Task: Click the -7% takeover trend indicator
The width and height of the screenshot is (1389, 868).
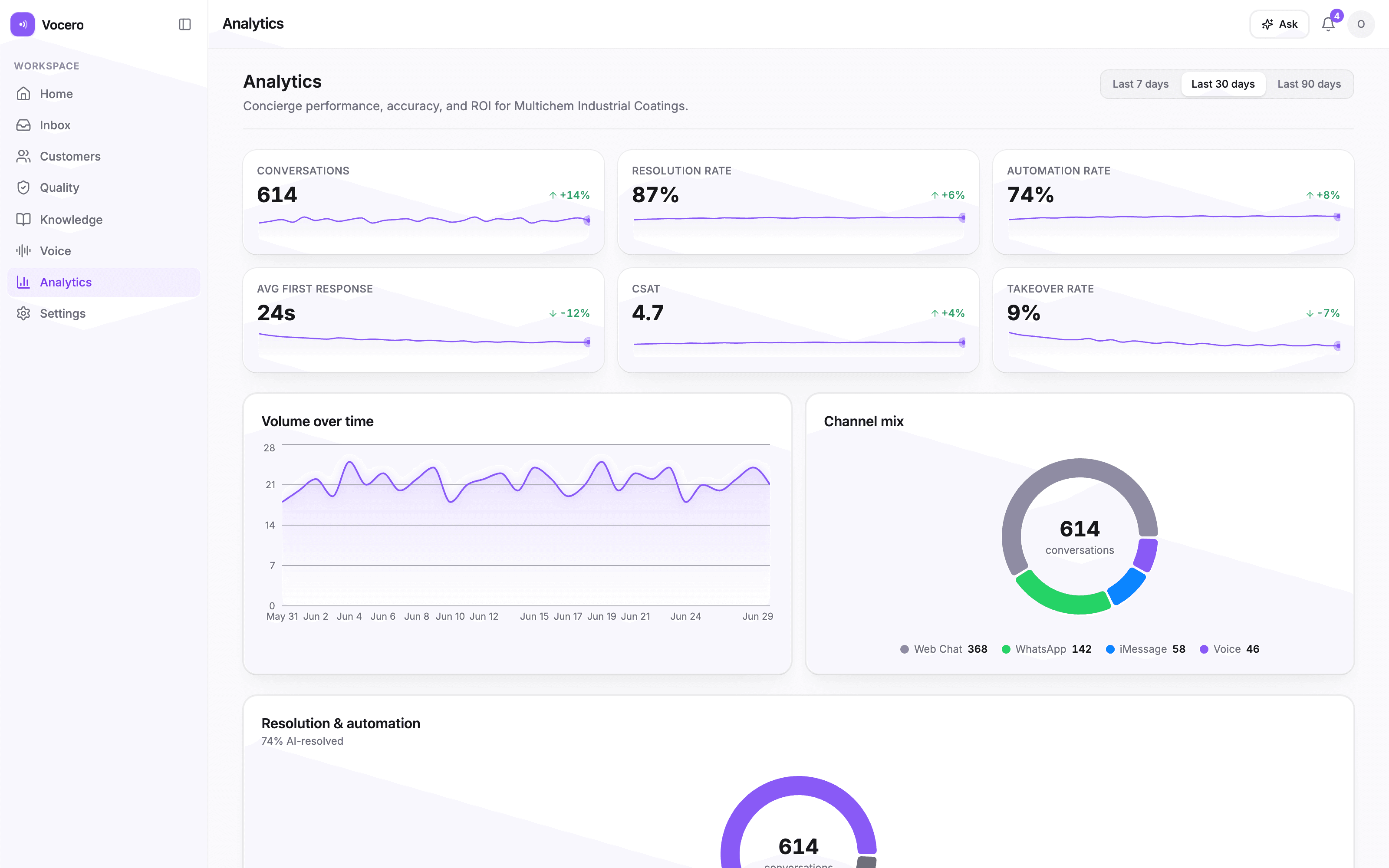Action: click(1323, 313)
